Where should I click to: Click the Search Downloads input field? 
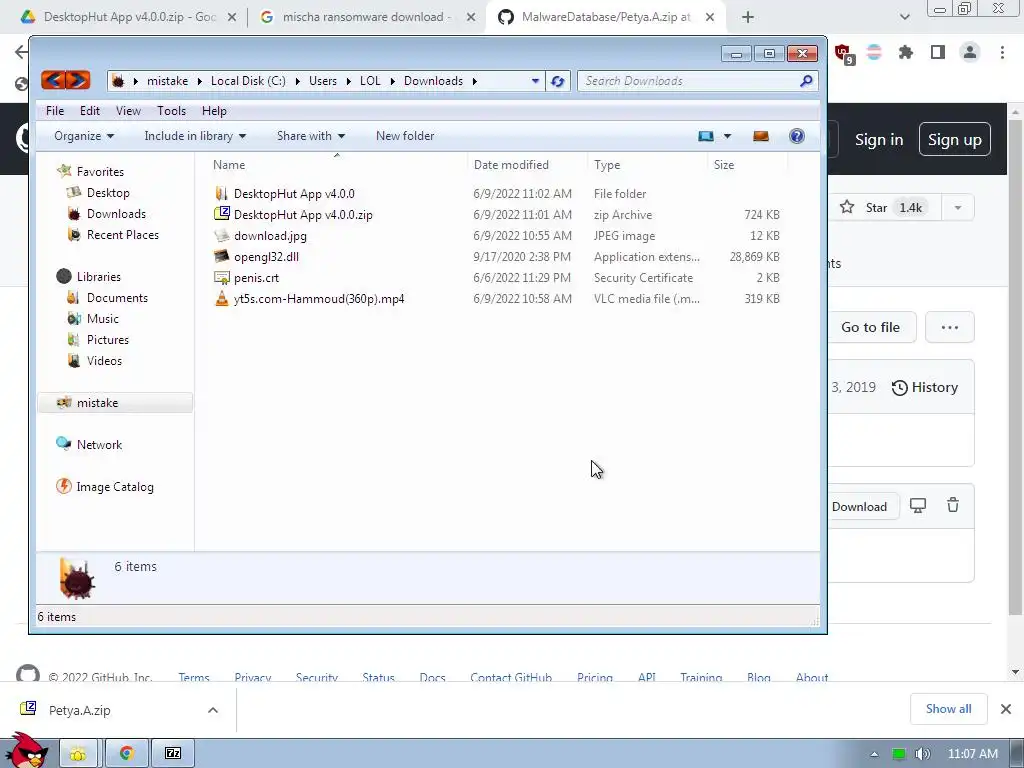pyautogui.click(x=689, y=81)
